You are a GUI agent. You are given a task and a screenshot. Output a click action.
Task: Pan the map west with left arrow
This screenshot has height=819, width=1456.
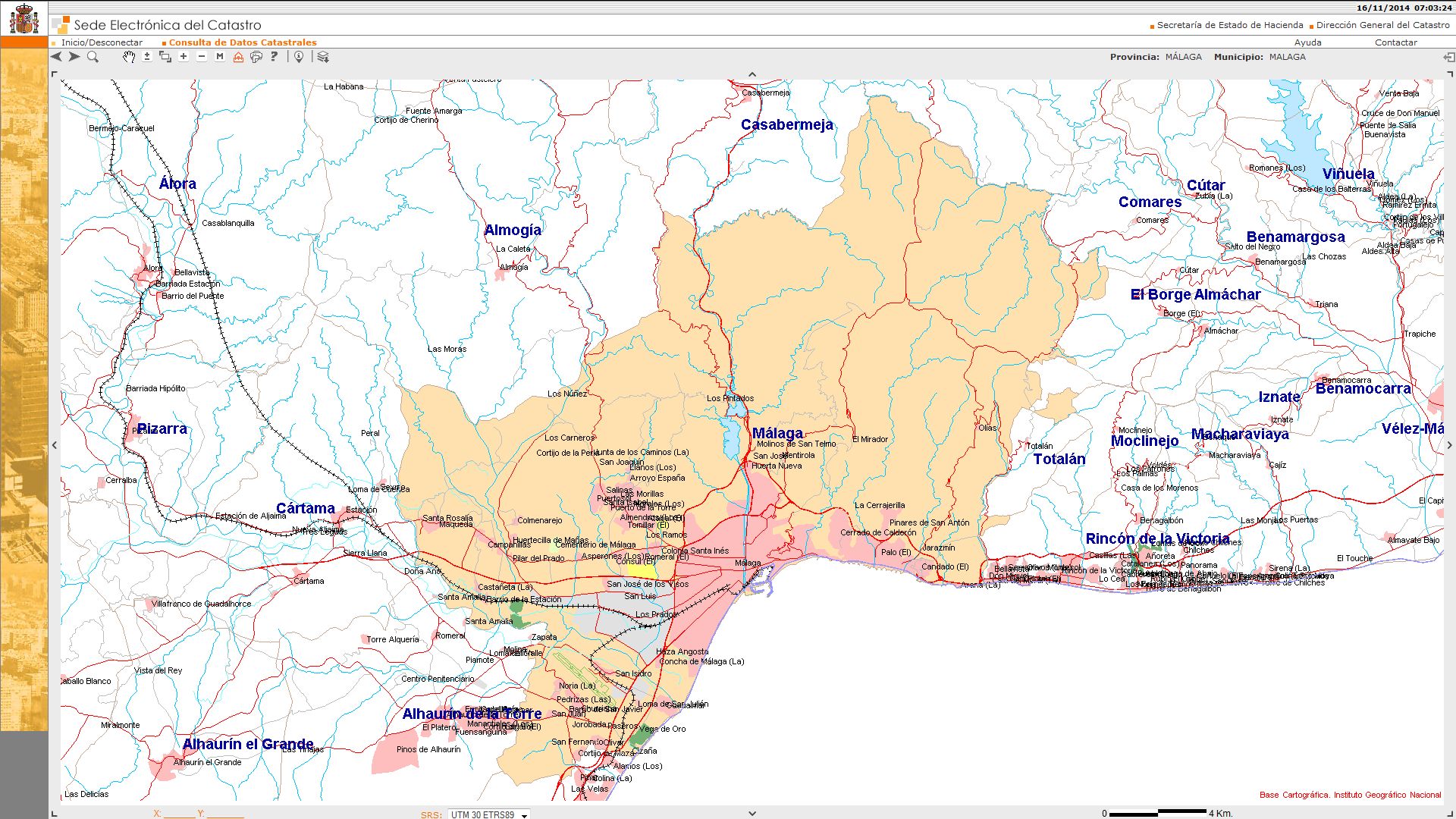click(55, 445)
